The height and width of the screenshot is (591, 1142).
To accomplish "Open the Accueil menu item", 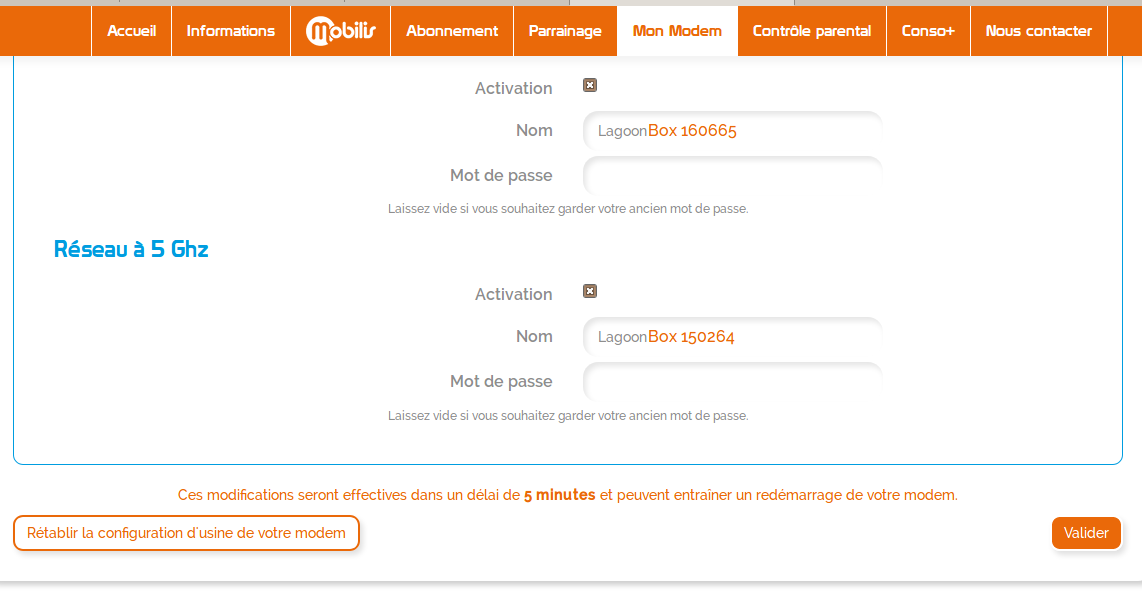I will (132, 31).
